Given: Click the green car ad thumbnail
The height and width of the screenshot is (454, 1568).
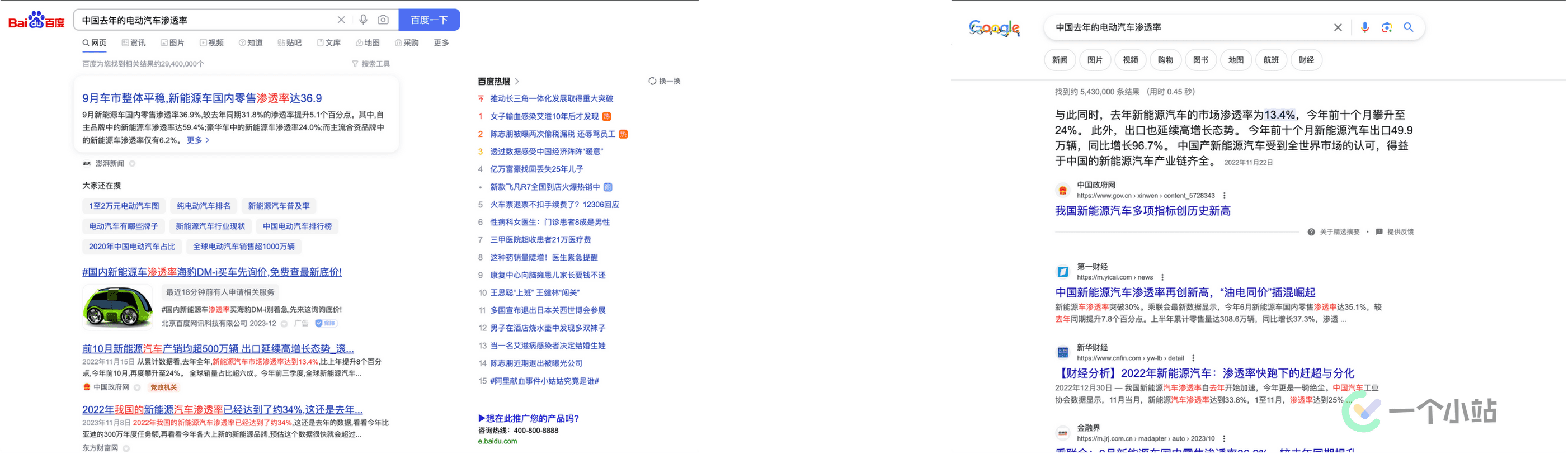Looking at the screenshot, I should pyautogui.click(x=118, y=307).
